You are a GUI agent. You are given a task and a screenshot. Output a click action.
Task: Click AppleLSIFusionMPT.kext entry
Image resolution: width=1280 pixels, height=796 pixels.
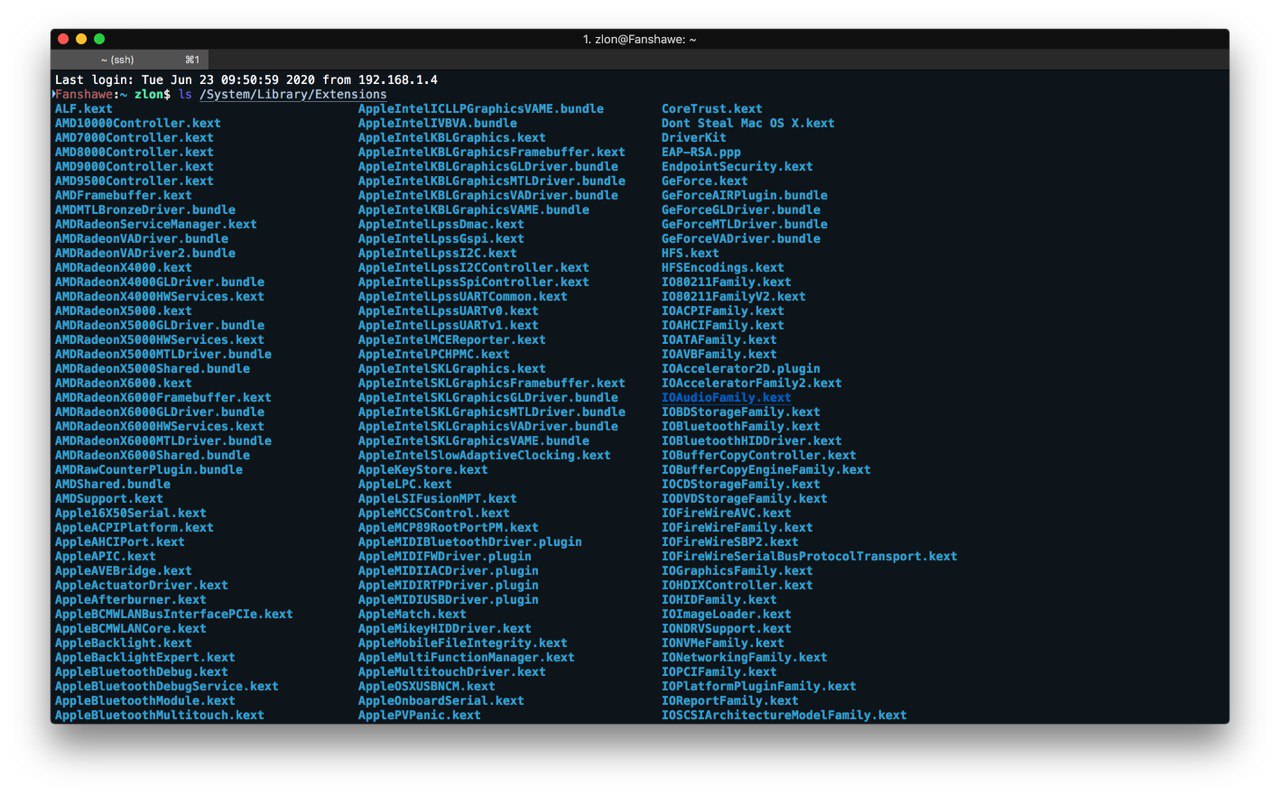coord(438,499)
